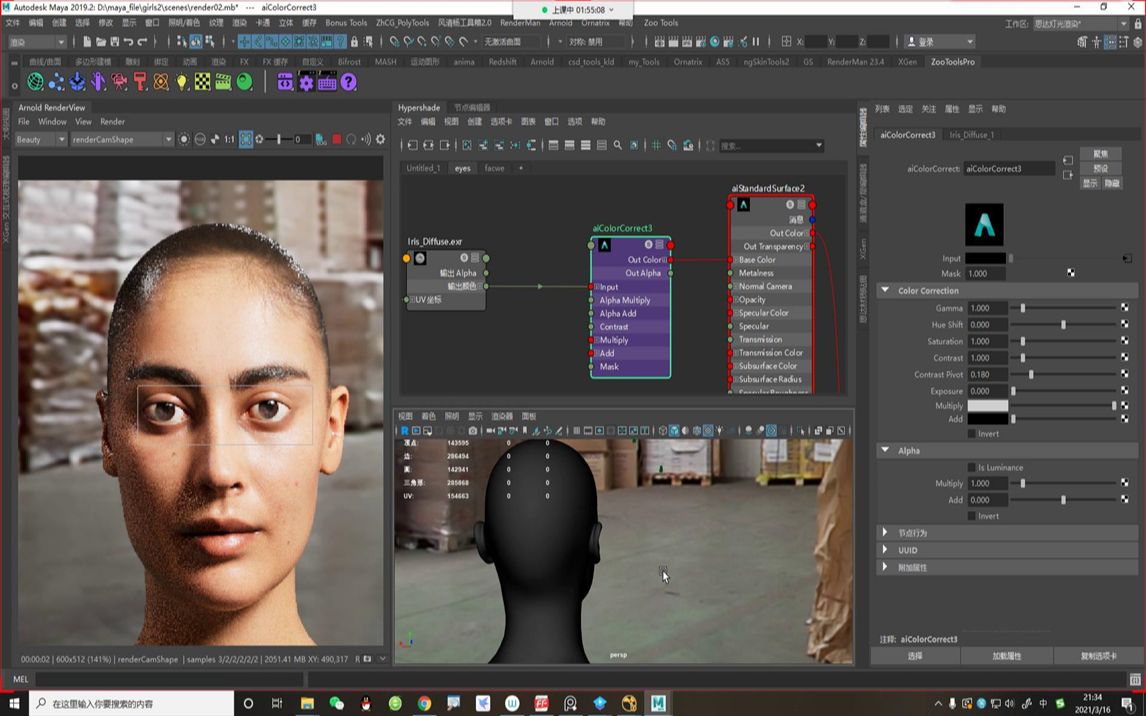Stop the render with the red square
Screen dimensions: 1146x716
coord(337,140)
